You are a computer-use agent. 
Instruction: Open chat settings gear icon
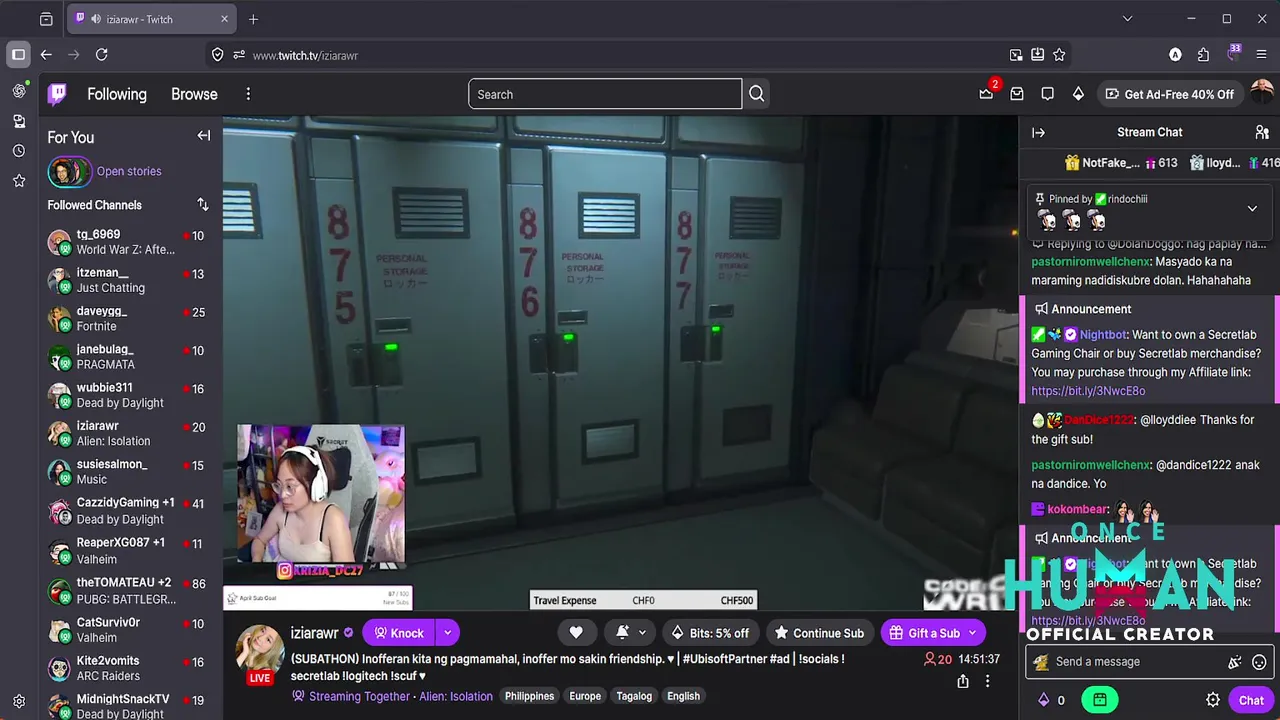tap(1213, 700)
